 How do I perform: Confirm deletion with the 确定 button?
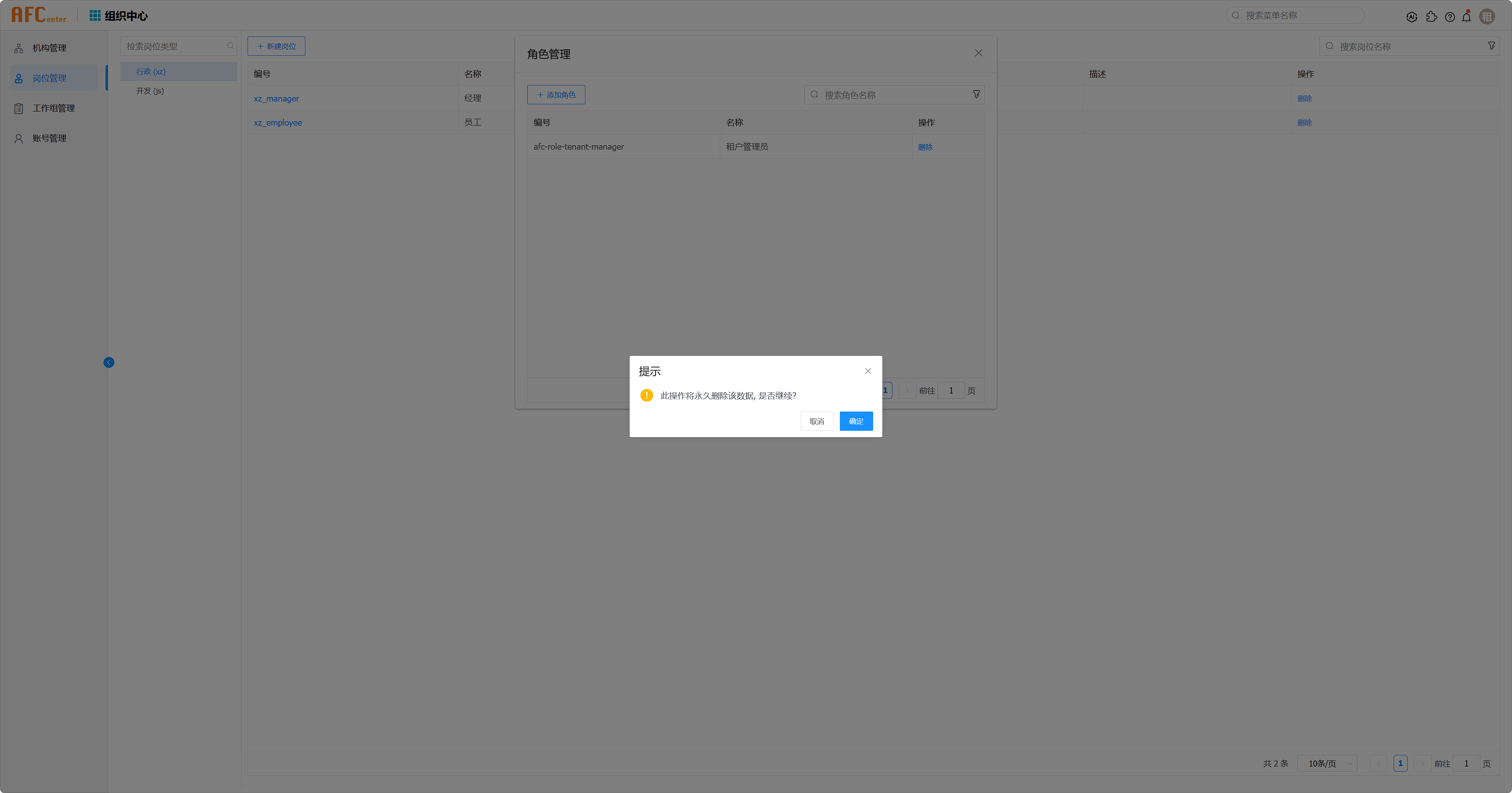[856, 421]
